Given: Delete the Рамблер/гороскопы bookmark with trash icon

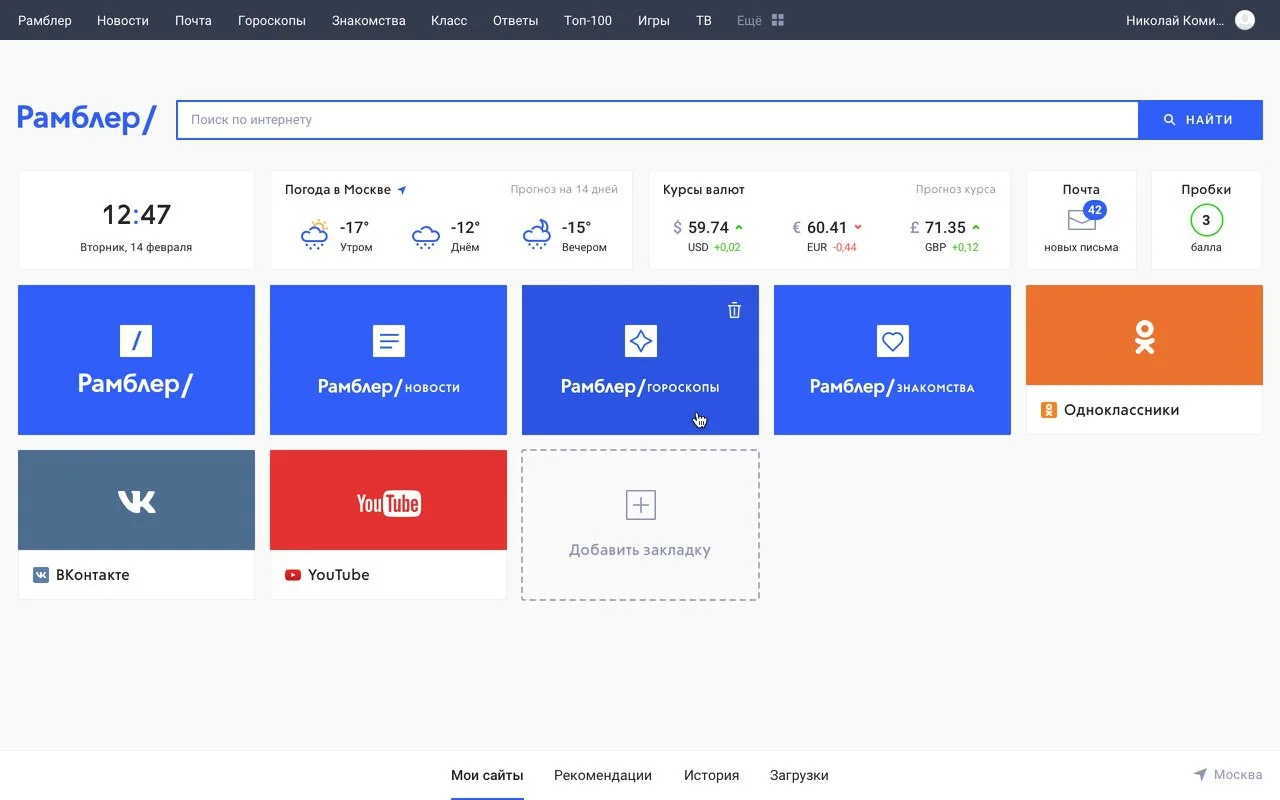Looking at the screenshot, I should (734, 310).
